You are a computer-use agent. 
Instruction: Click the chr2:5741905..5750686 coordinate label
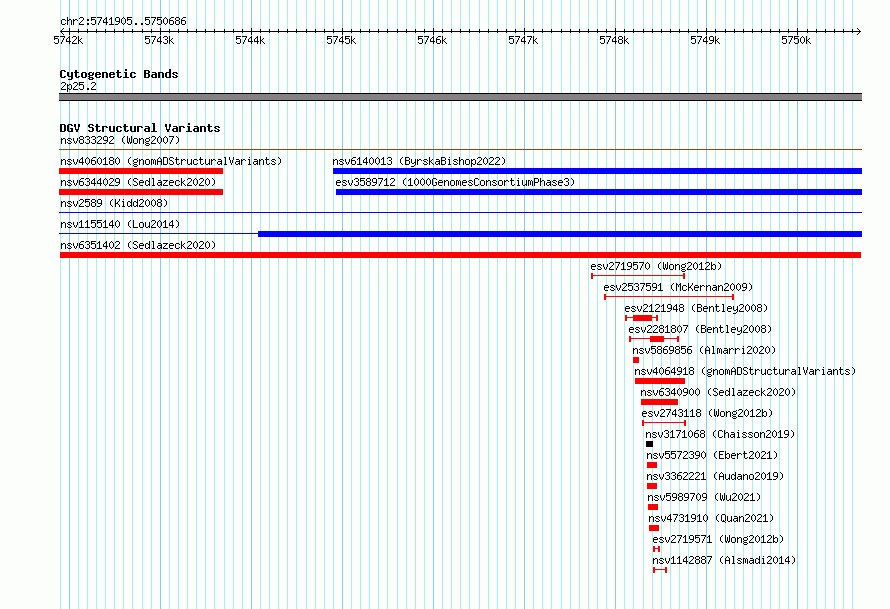pyautogui.click(x=123, y=21)
